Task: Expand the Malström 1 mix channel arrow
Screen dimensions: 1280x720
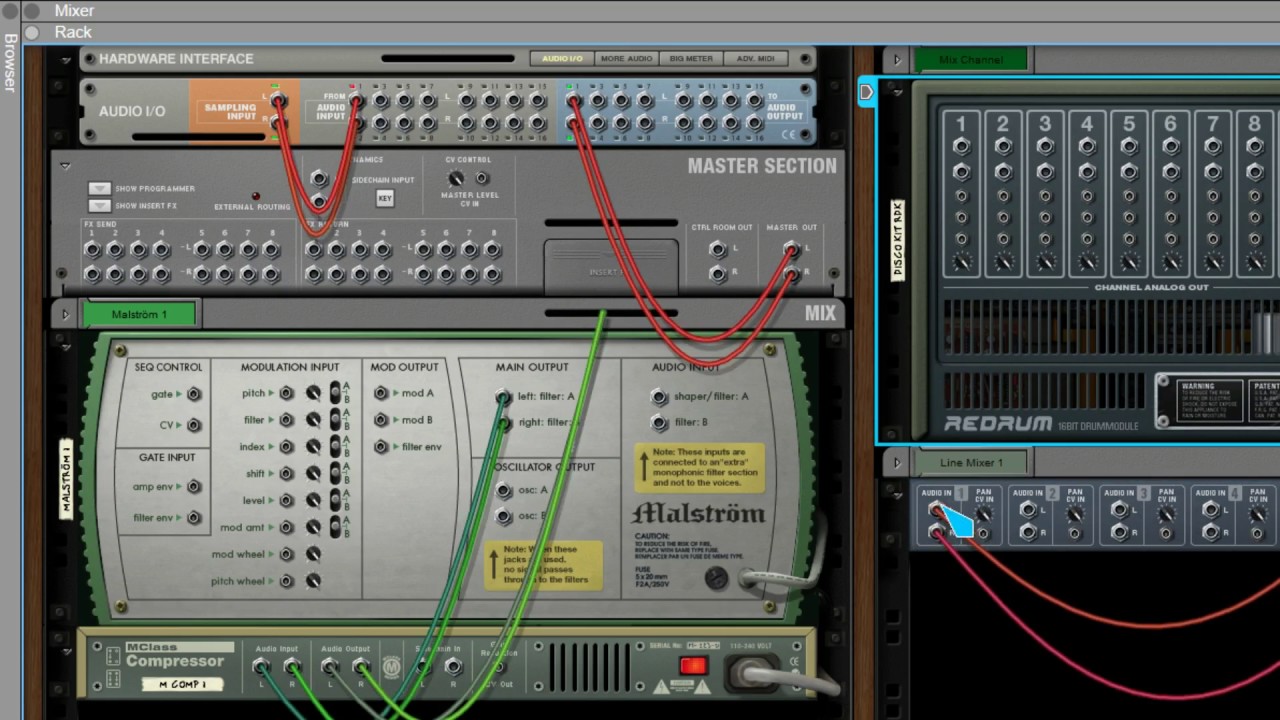Action: coord(66,314)
